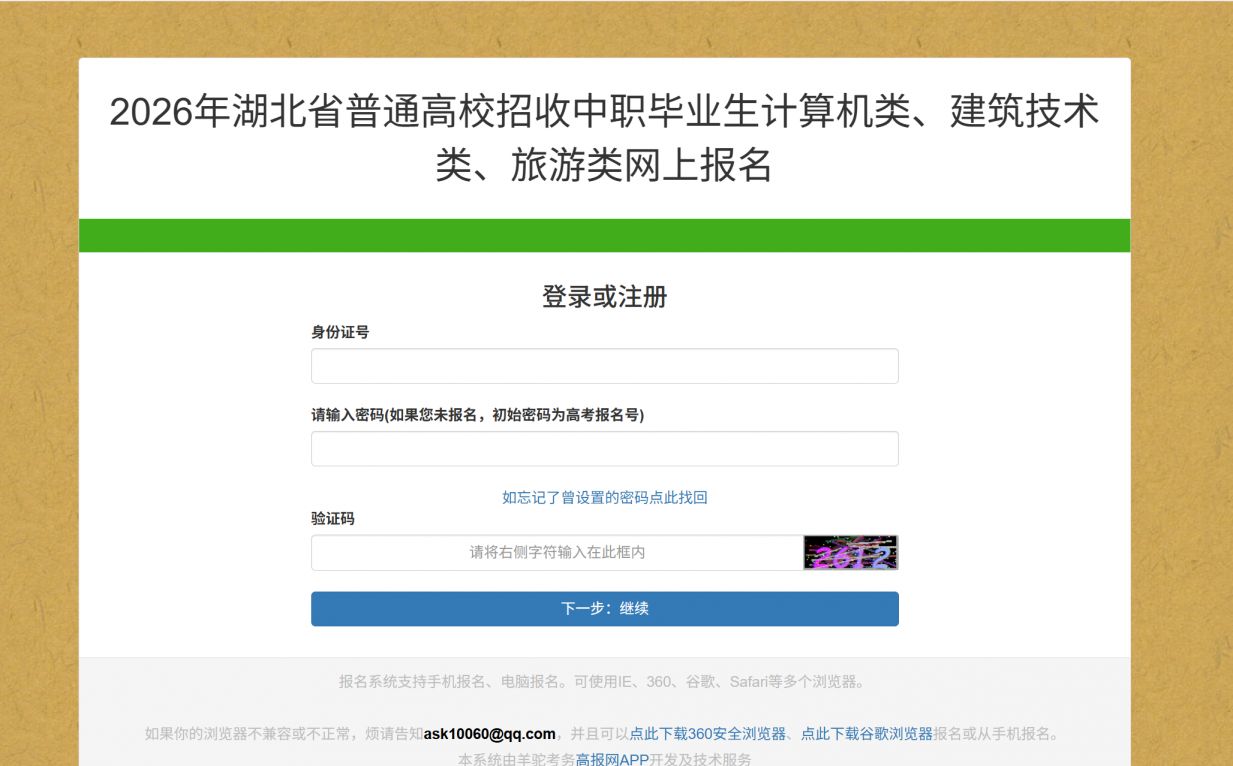Image resolution: width=1233 pixels, height=766 pixels.
Task: Click the 报名系统支持手机报名 notice text
Action: (604, 682)
